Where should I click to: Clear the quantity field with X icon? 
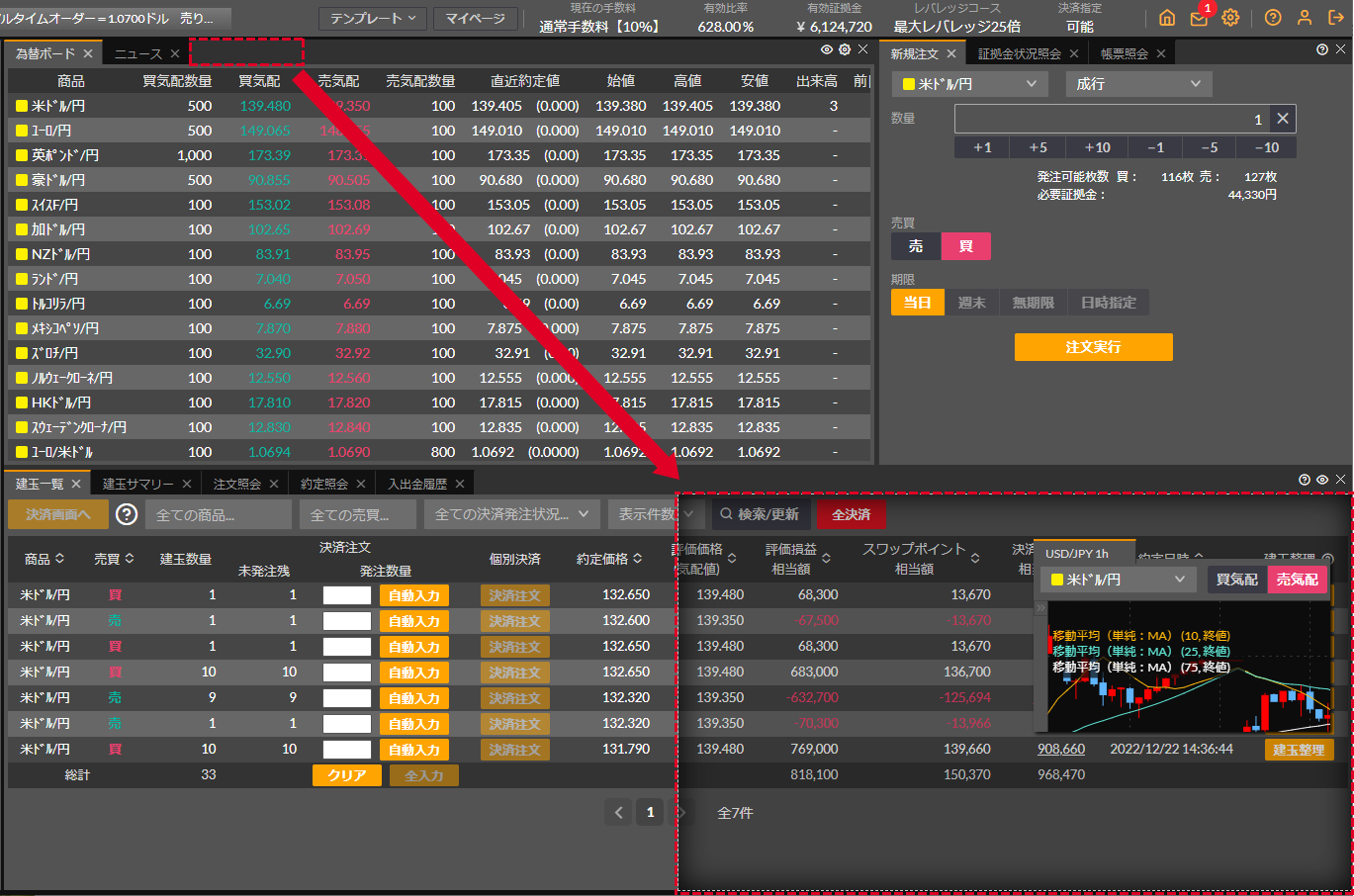click(x=1283, y=119)
